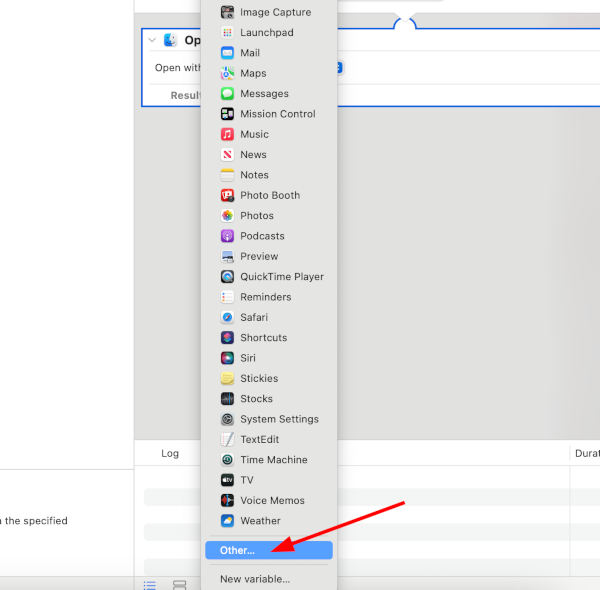Open the Results tab of the action
The image size is (600, 590).
pos(186,95)
